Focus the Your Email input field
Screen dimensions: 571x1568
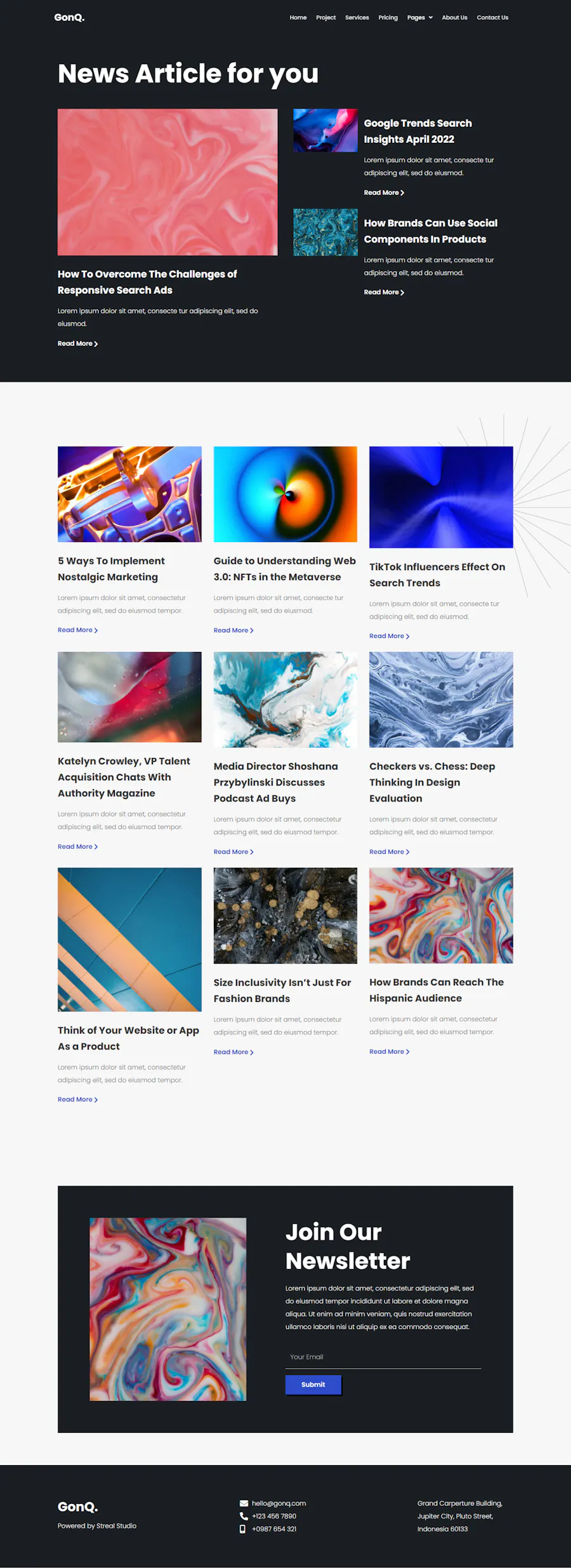point(383,1357)
